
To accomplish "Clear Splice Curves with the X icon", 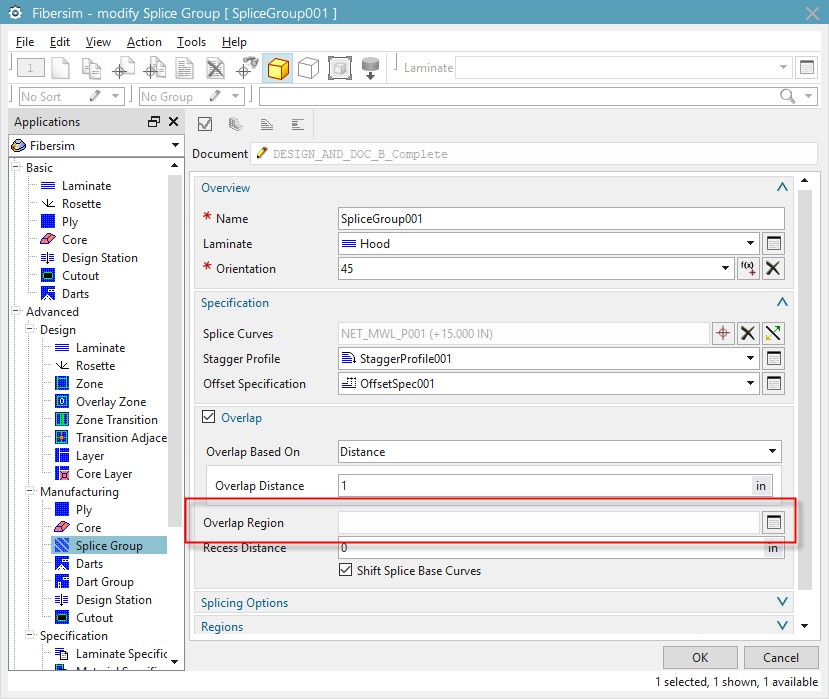I will pos(748,334).
